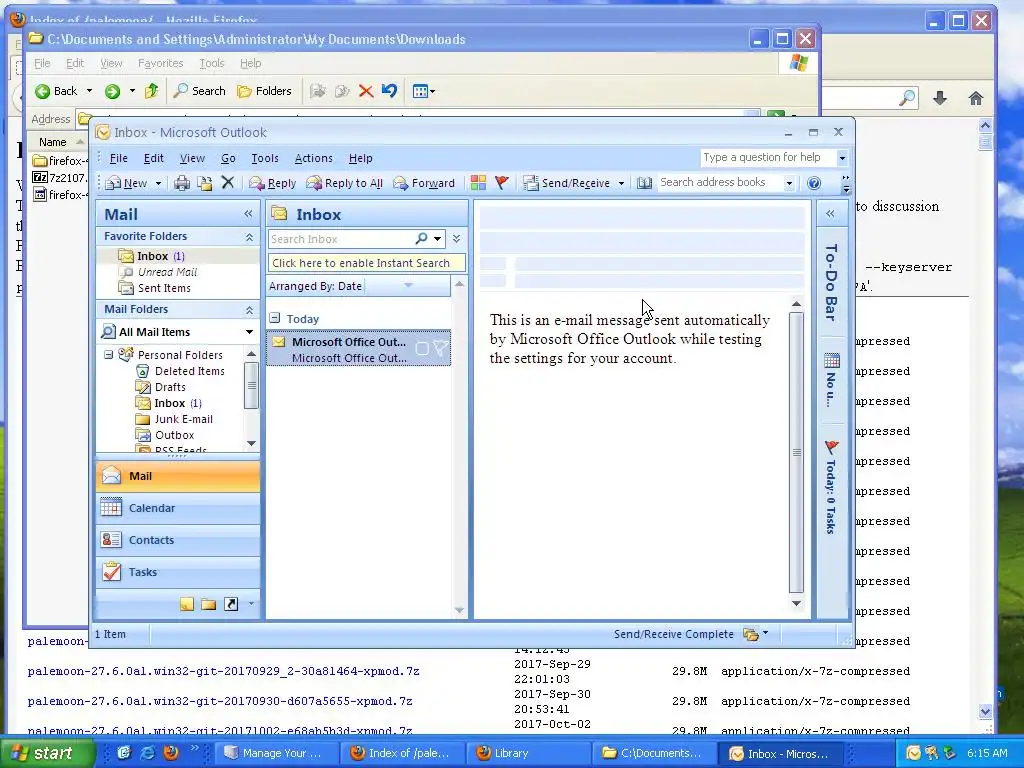
Task: Click the Folder List icon at navigation pane bottom
Action: (x=208, y=604)
